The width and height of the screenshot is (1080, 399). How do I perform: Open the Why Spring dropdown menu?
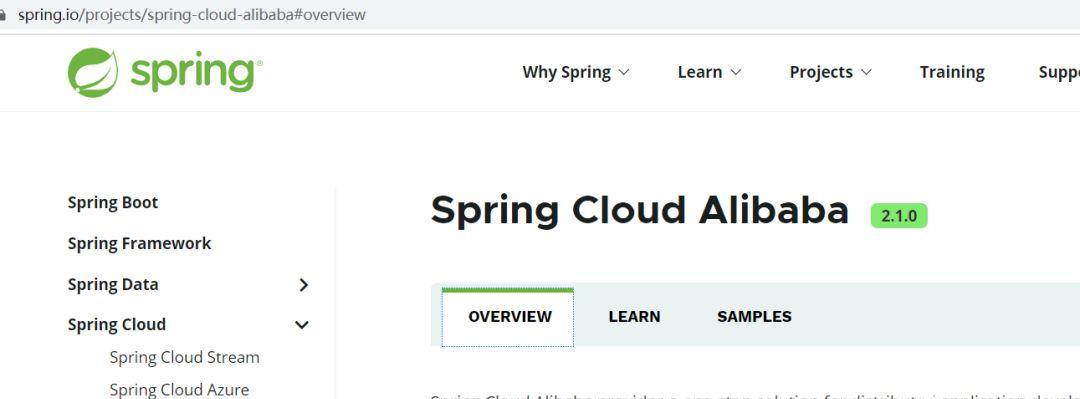576,72
